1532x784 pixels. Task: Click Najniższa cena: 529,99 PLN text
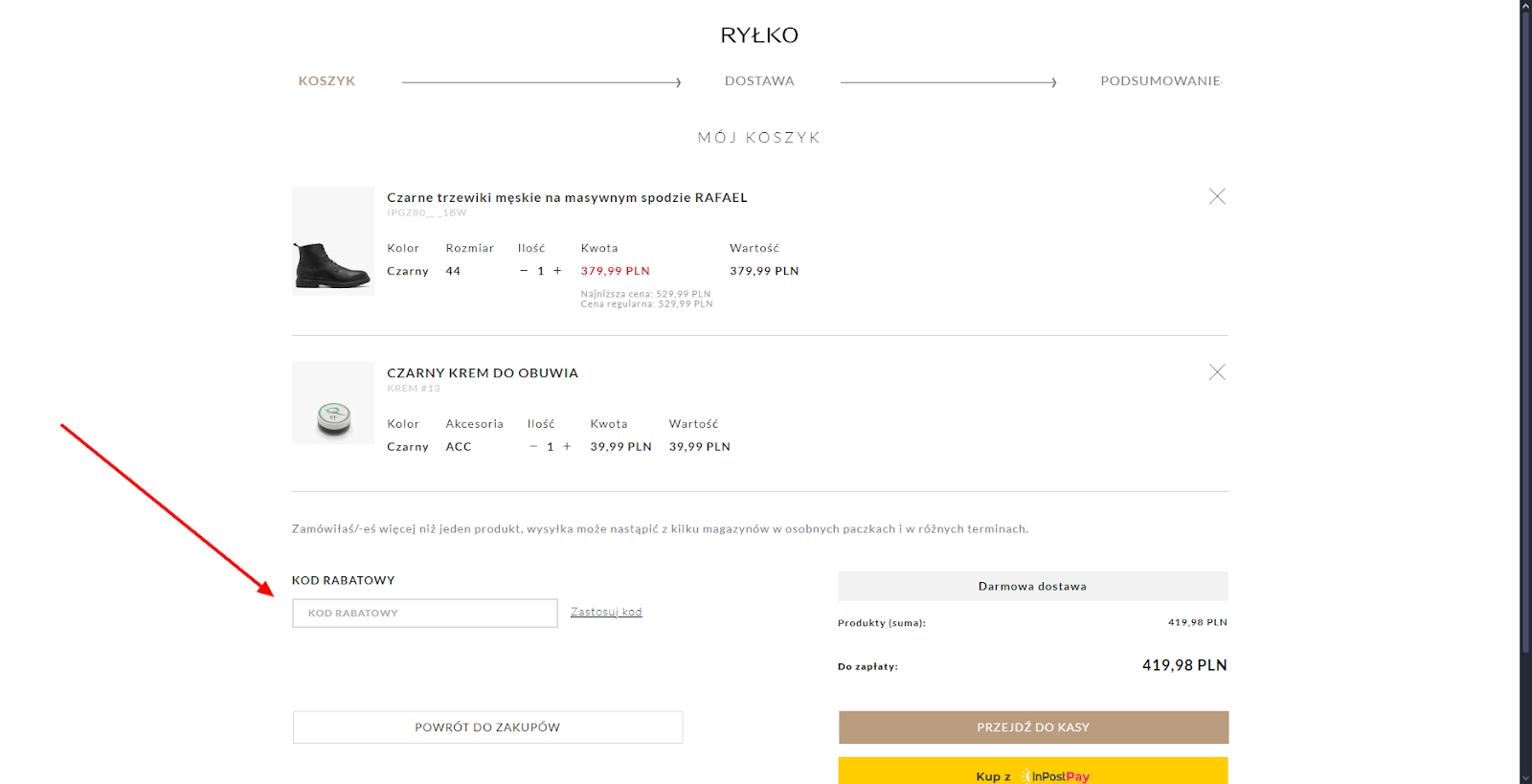[x=645, y=295]
